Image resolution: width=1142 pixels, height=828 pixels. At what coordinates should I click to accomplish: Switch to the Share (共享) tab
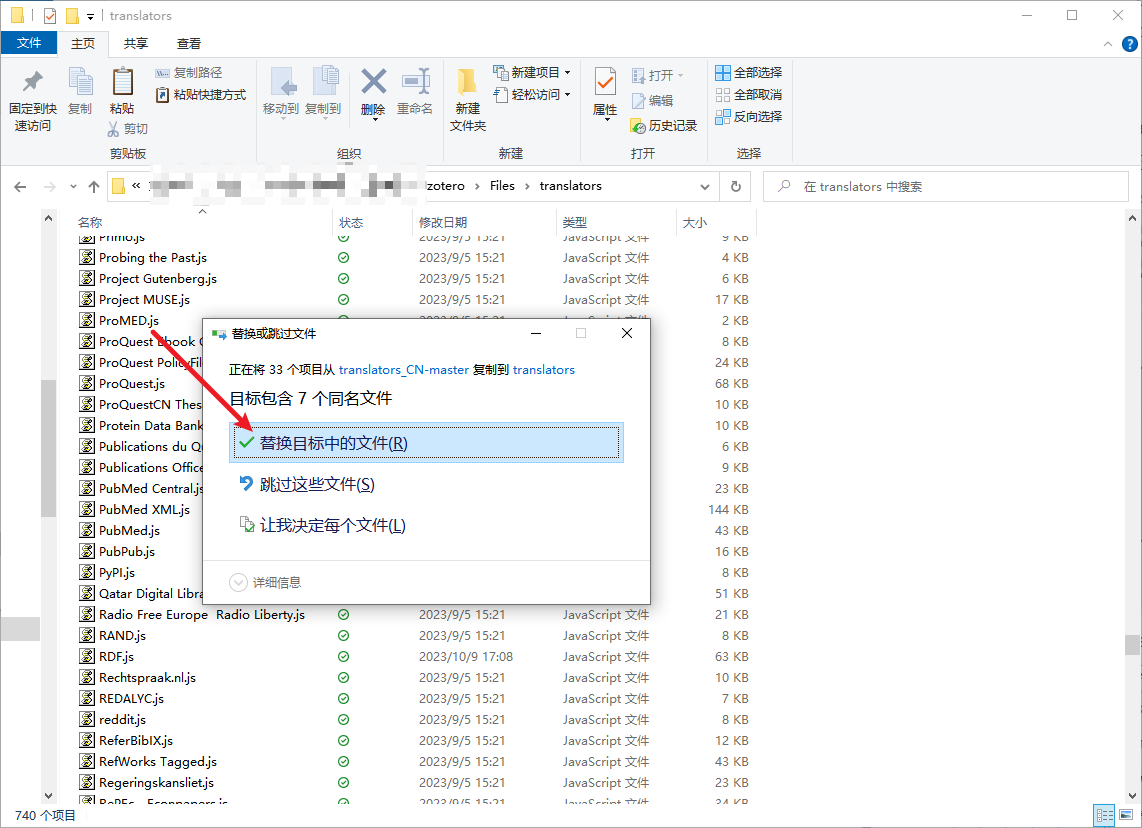tap(135, 44)
